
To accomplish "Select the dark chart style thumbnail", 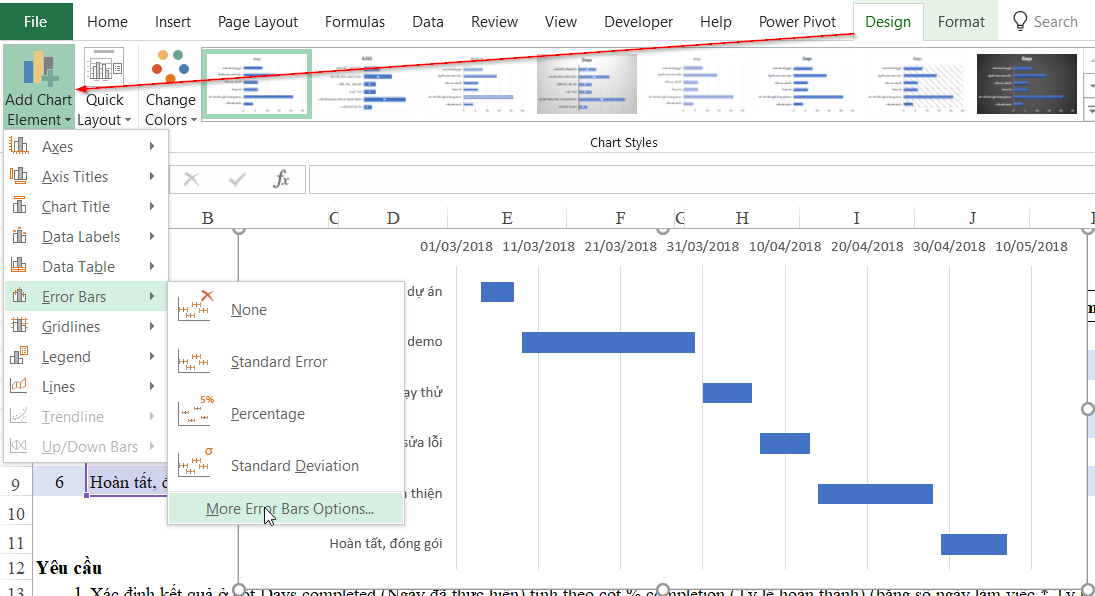I will coord(1027,84).
